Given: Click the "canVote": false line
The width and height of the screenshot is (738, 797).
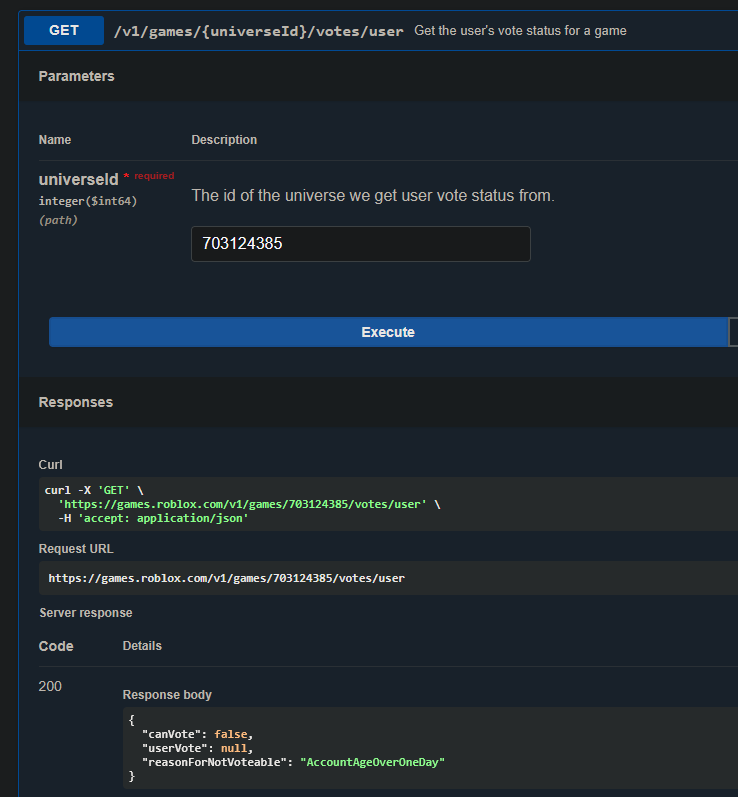Looking at the screenshot, I should point(197,734).
